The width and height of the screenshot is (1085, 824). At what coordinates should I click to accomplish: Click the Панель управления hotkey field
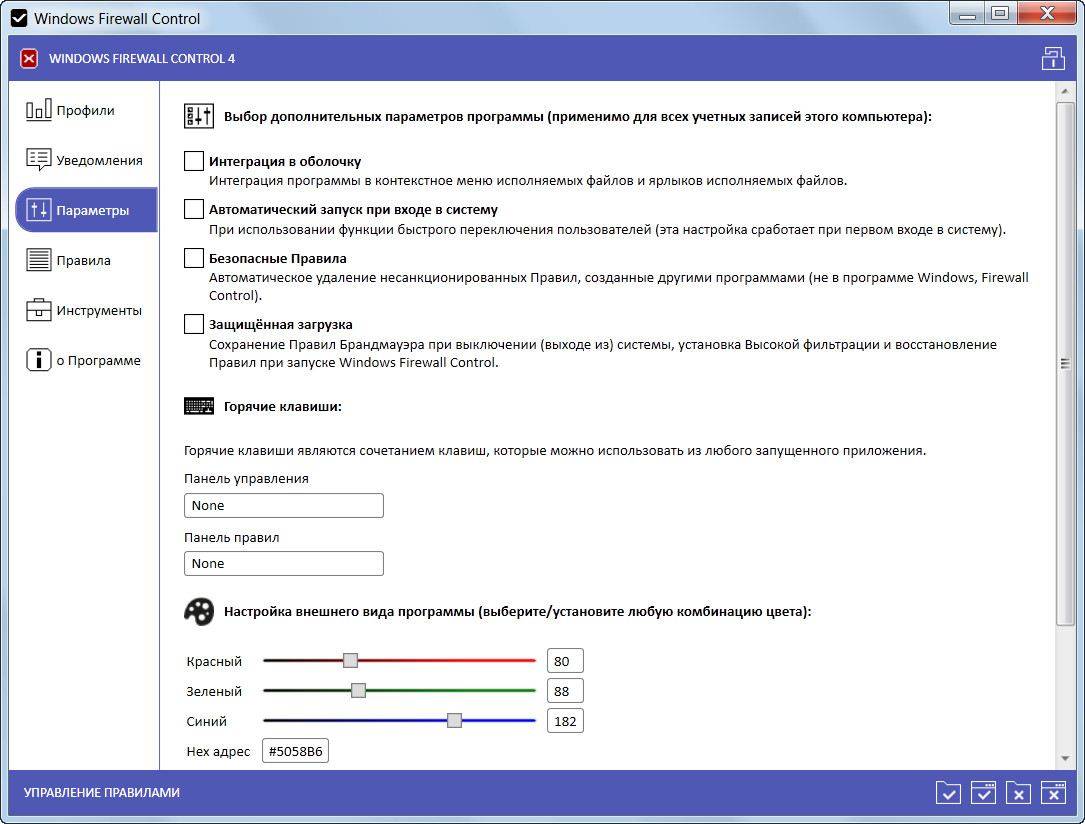[x=284, y=506]
